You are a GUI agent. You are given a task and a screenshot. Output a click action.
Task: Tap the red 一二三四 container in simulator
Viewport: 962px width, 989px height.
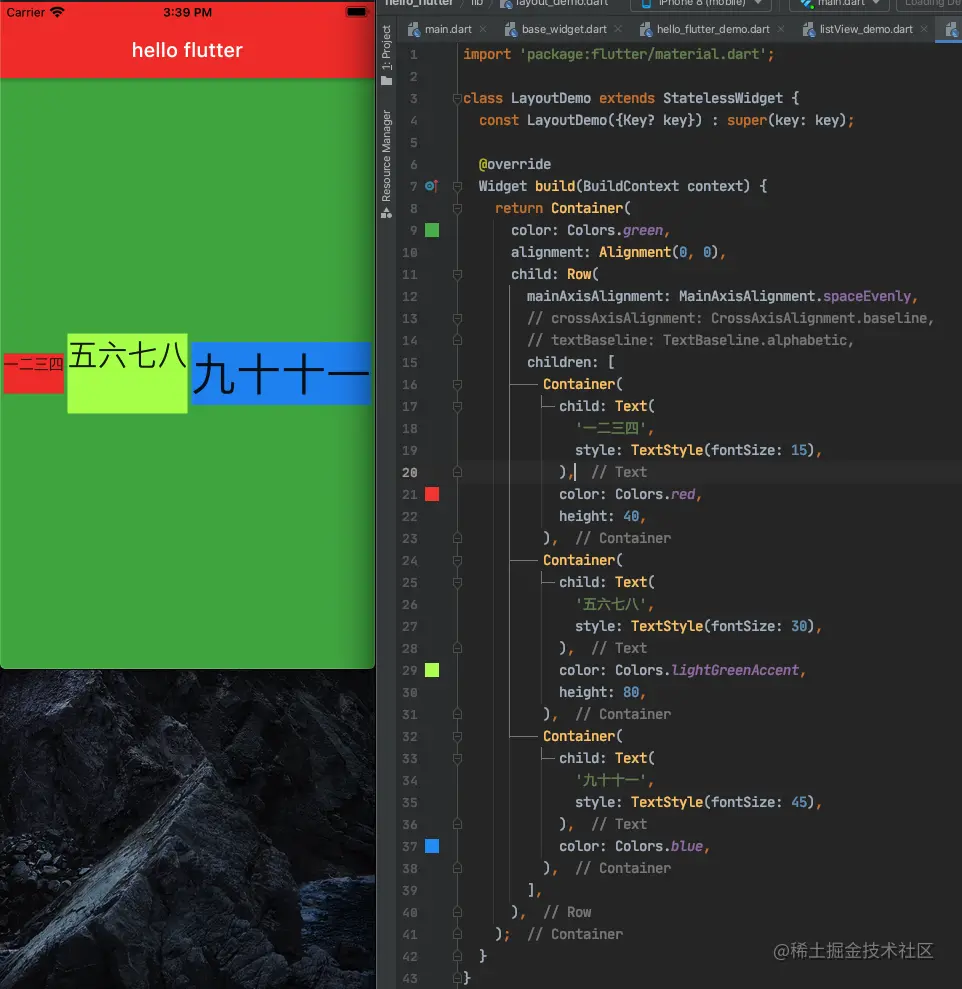(33, 373)
